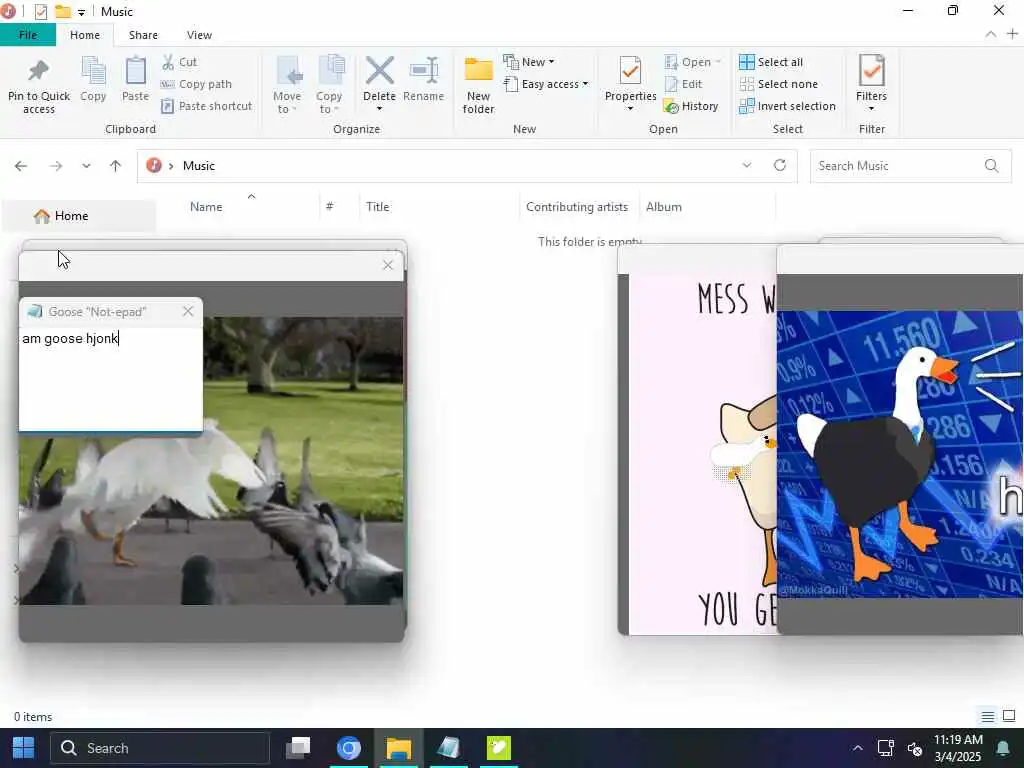Open the New item dropdown
The width and height of the screenshot is (1024, 768).
[529, 62]
